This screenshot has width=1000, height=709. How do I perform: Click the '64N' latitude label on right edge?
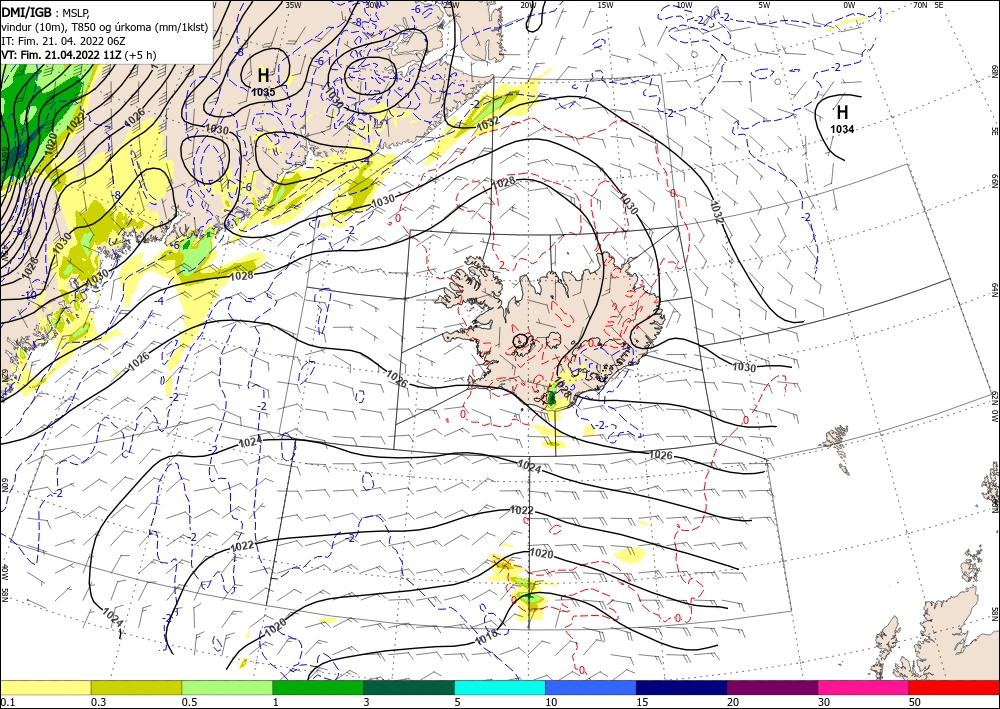click(x=994, y=290)
